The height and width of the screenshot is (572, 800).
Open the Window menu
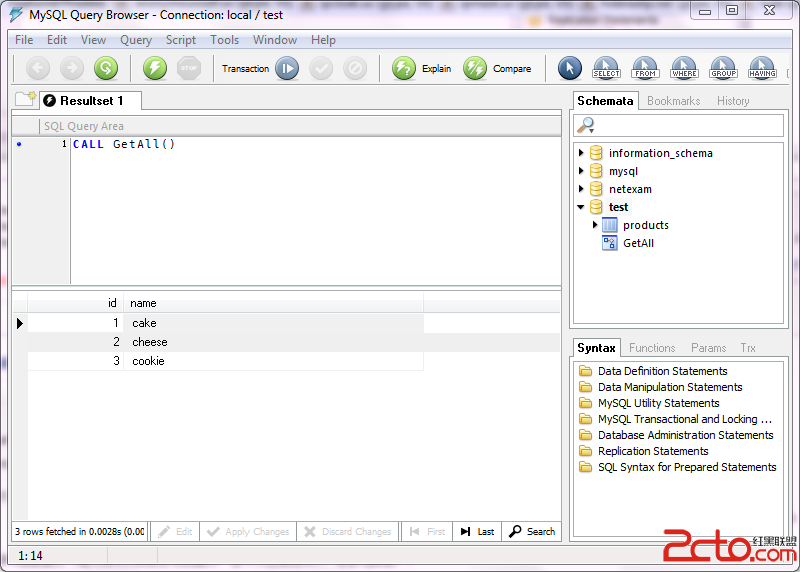coord(275,40)
